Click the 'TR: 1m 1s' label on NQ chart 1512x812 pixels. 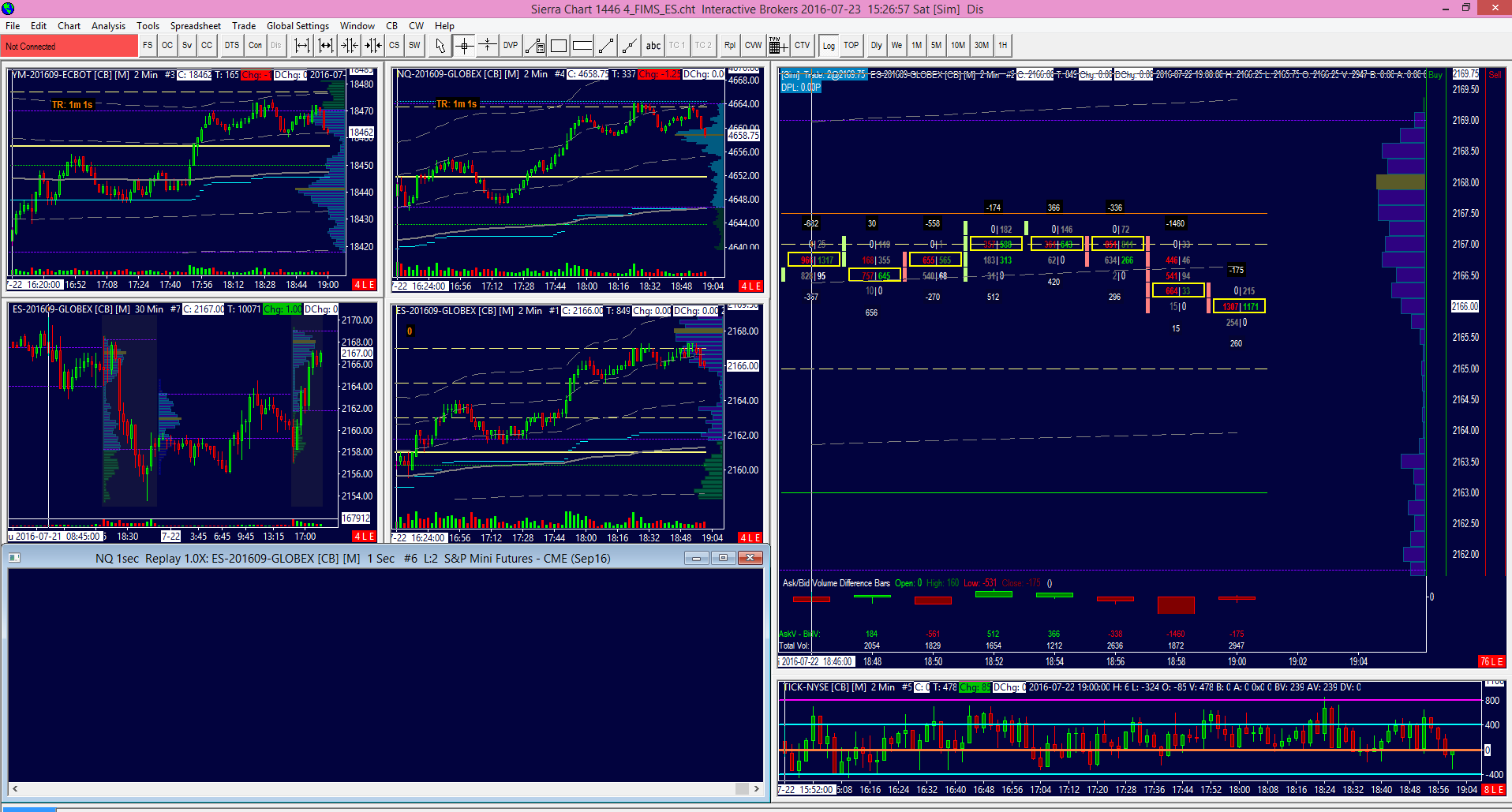[x=456, y=104]
